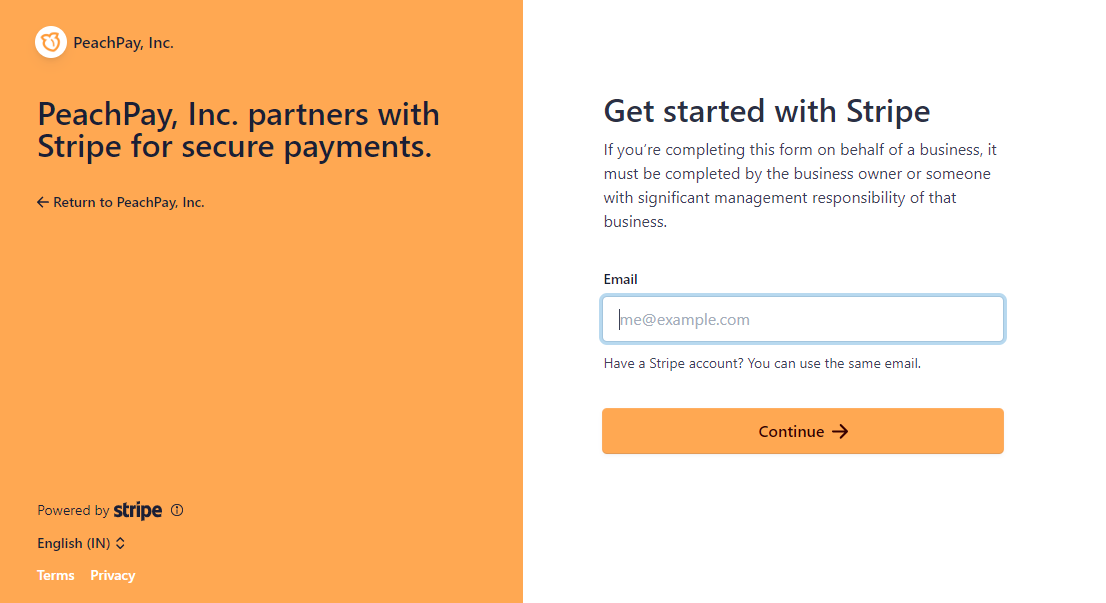The height and width of the screenshot is (603, 1106).
Task: Click the PeachPay, Inc. company name header
Action: [123, 43]
